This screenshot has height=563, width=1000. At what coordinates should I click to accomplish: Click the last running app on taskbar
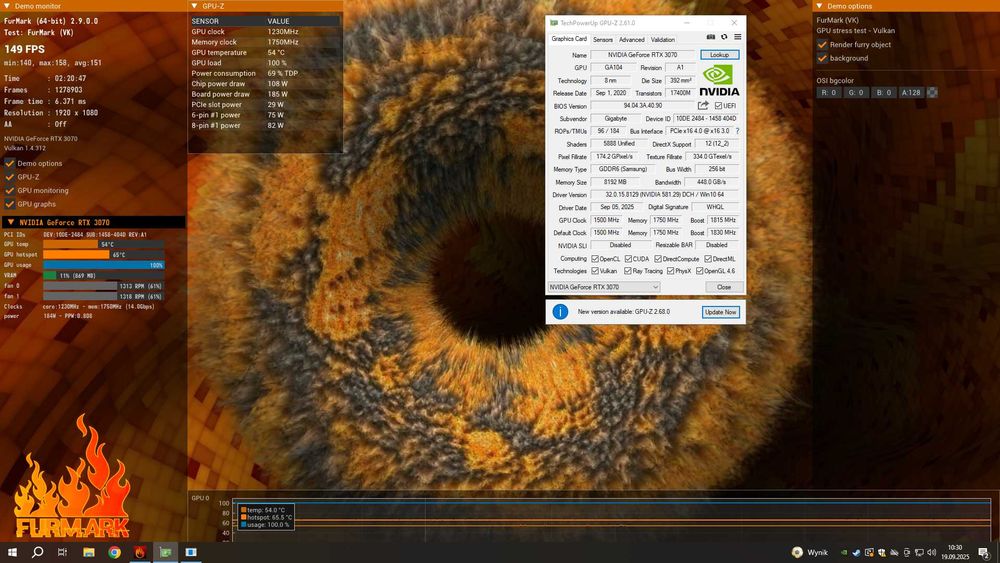pos(191,552)
